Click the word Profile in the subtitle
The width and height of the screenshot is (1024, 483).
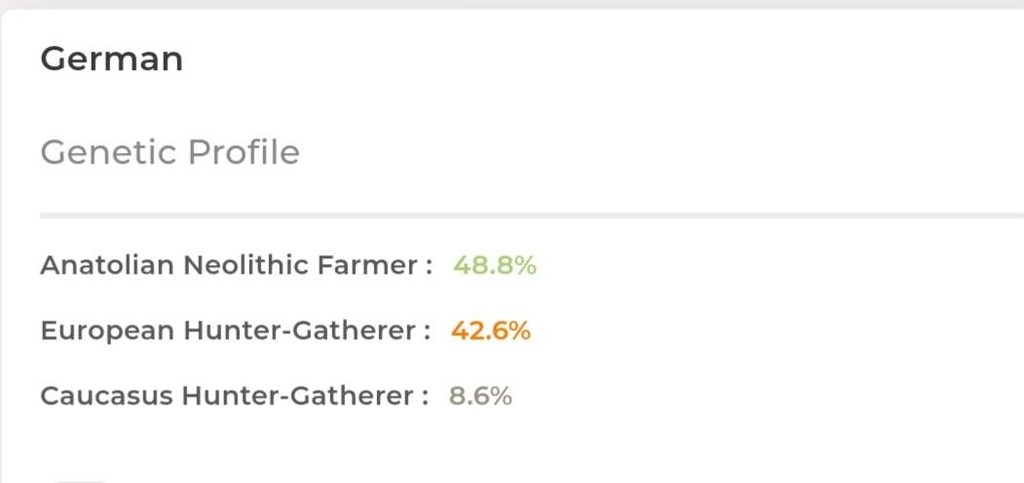(244, 152)
